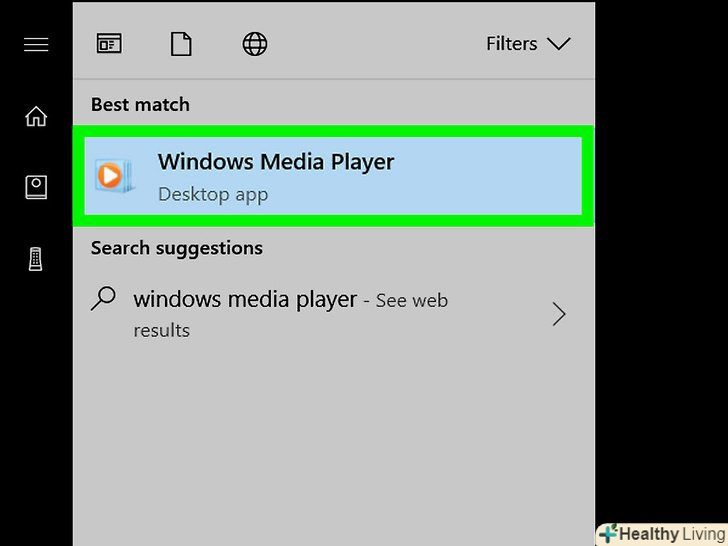Click the search magnifier icon in suggestions
Image resolution: width=728 pixels, height=546 pixels.
pos(103,298)
